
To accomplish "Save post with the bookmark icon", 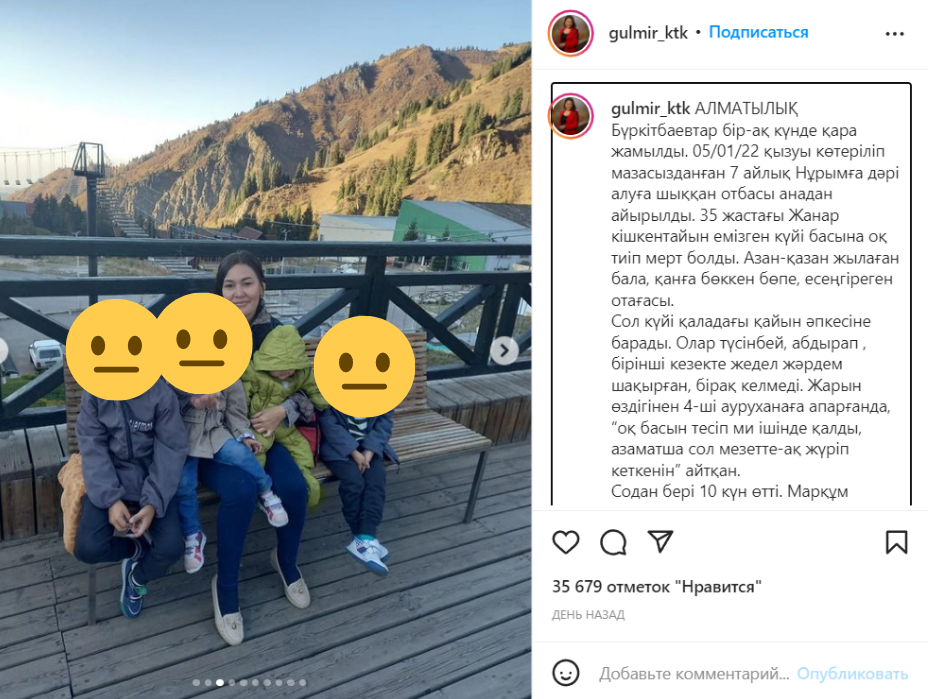I will click(896, 542).
